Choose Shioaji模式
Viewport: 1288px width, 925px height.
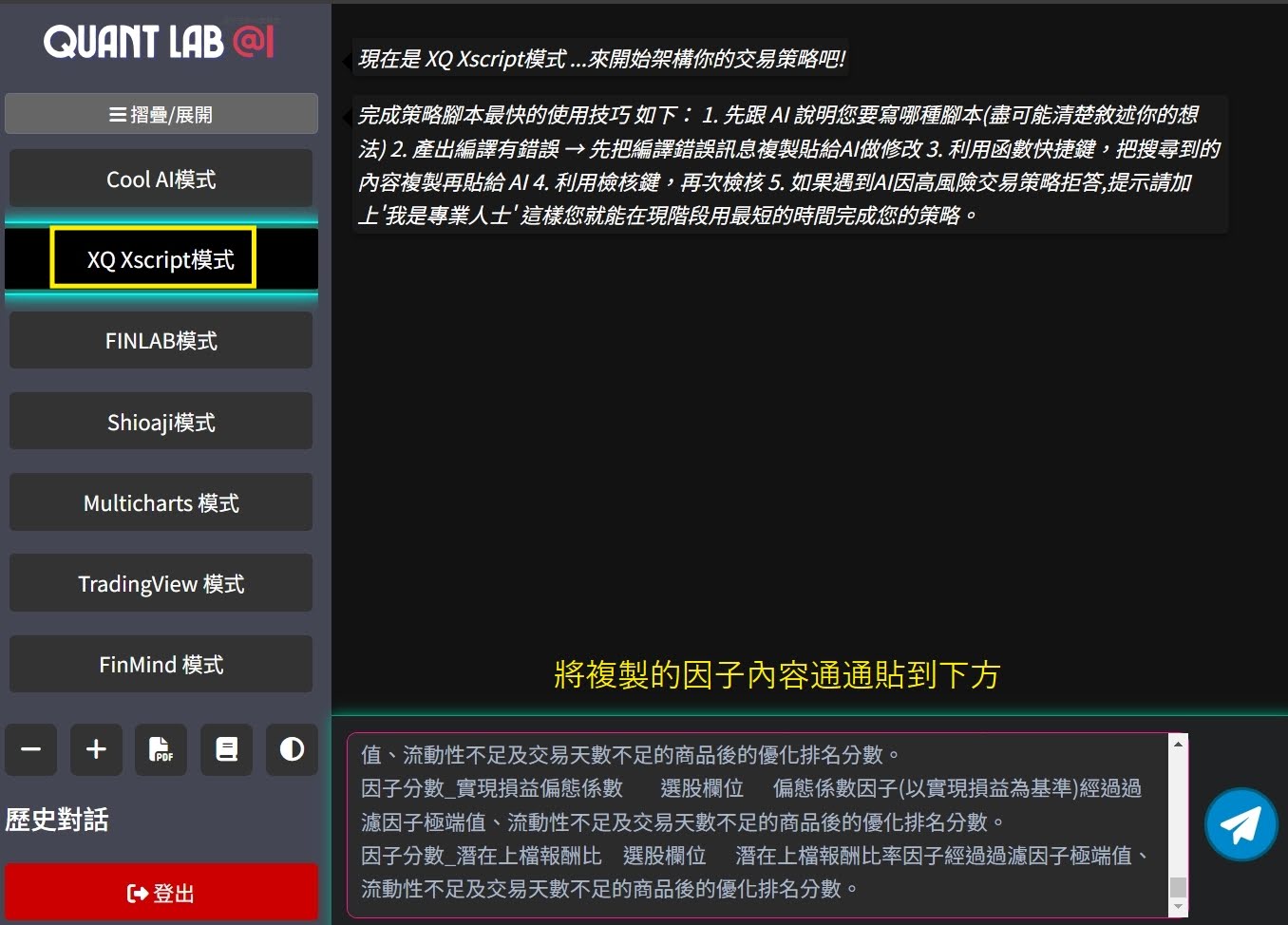point(161,422)
